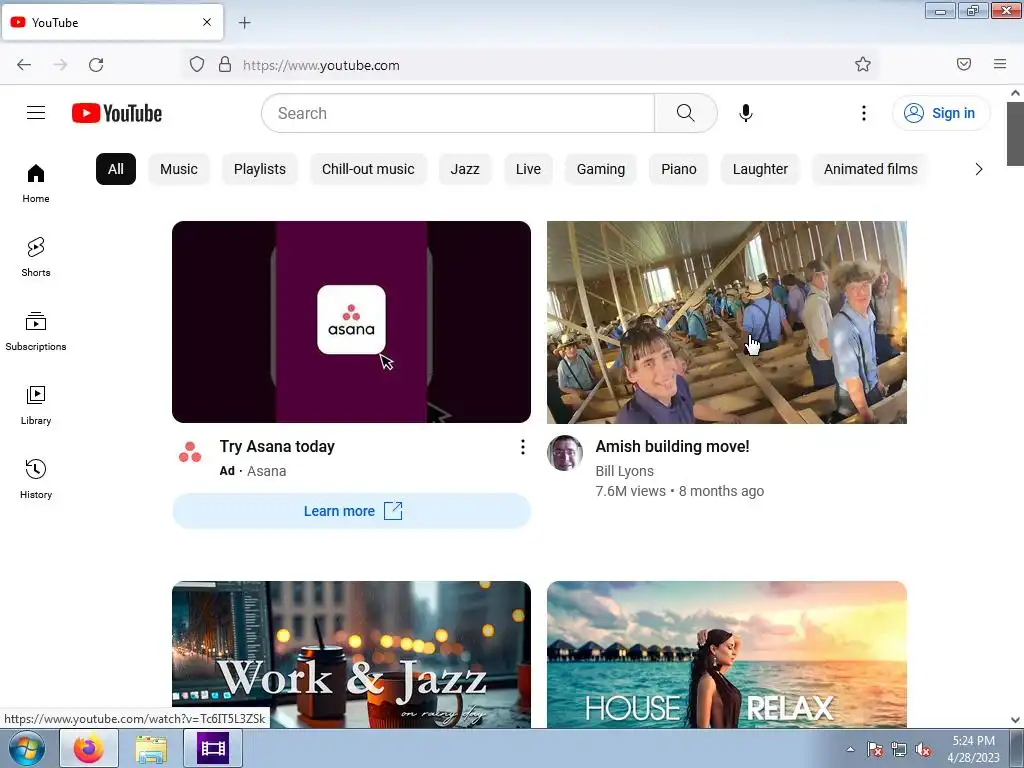Open the Work & Jazz video thumbnail
This screenshot has height=768, width=1024.
coord(351,654)
